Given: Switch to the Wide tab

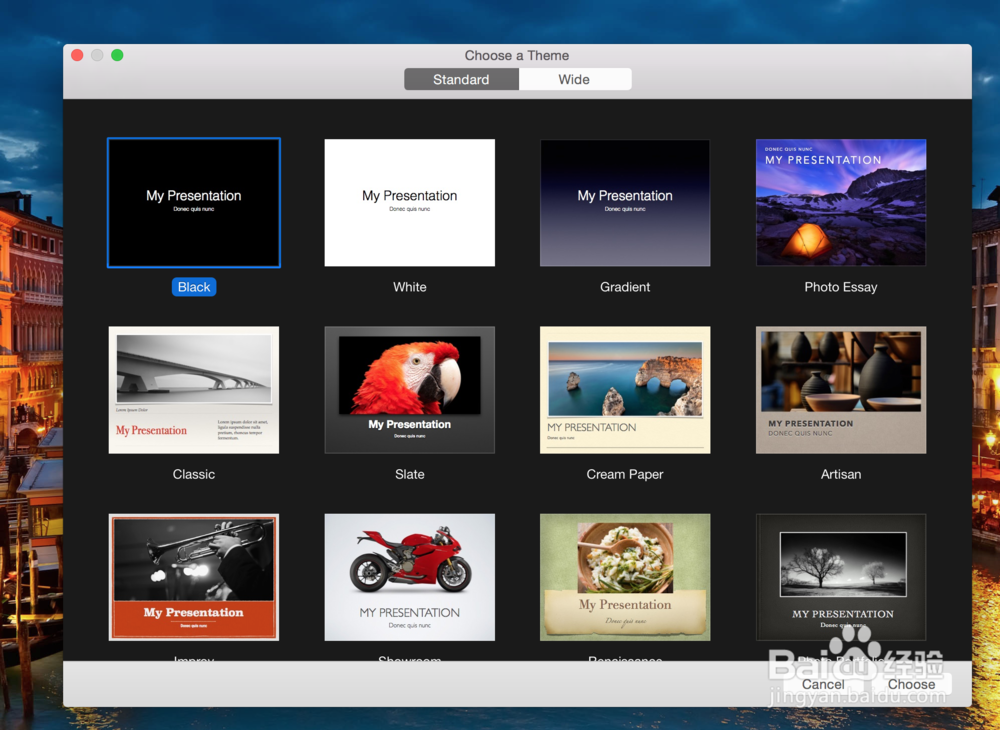Looking at the screenshot, I should tap(575, 79).
